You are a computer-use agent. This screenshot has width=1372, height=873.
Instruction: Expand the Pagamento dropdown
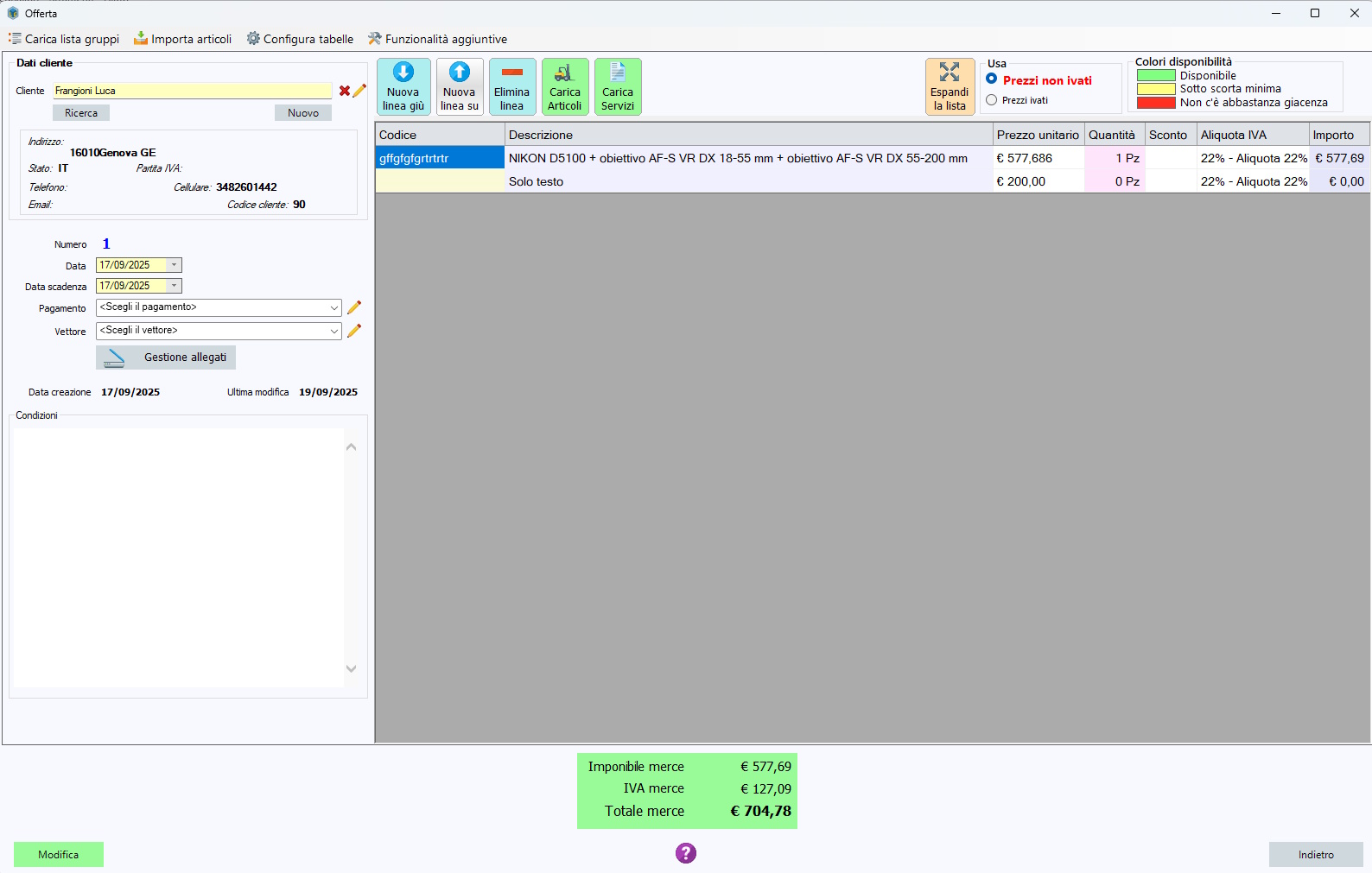[x=333, y=307]
